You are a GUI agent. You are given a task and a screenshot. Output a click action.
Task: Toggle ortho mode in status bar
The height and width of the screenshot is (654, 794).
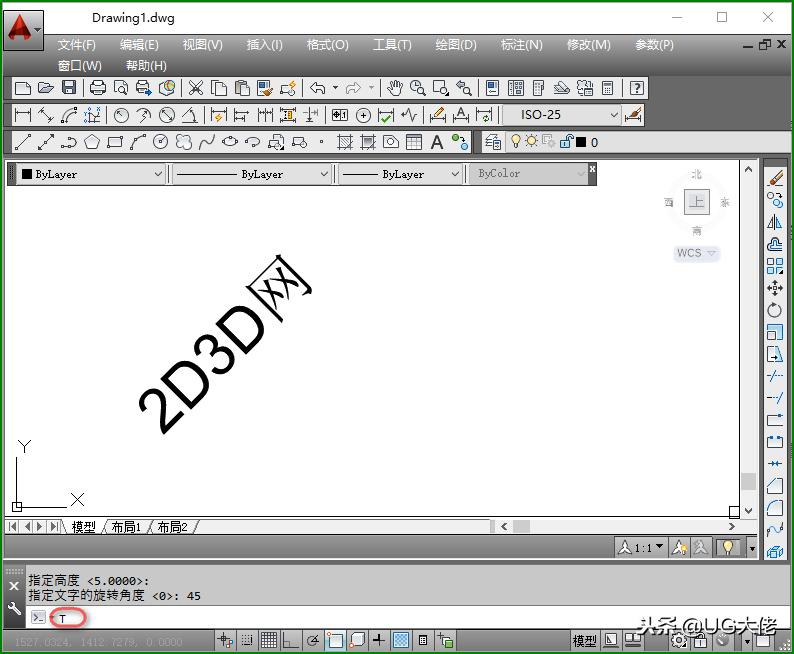(290, 640)
